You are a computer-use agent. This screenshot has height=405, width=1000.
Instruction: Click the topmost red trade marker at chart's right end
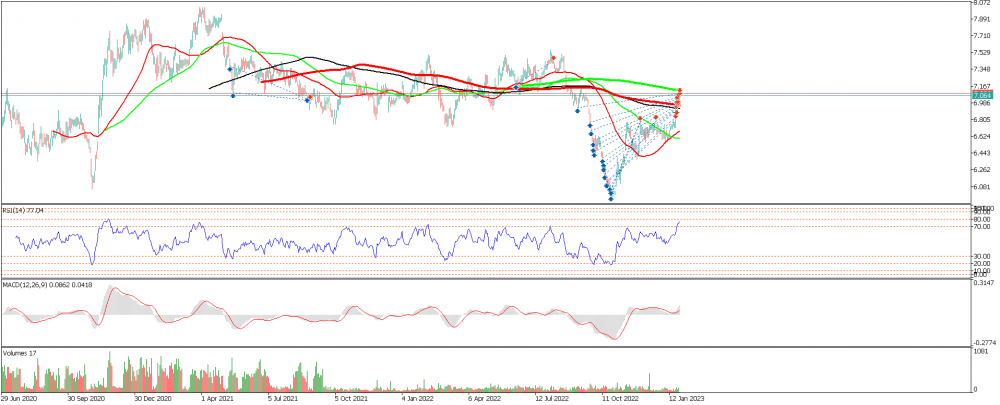680,91
